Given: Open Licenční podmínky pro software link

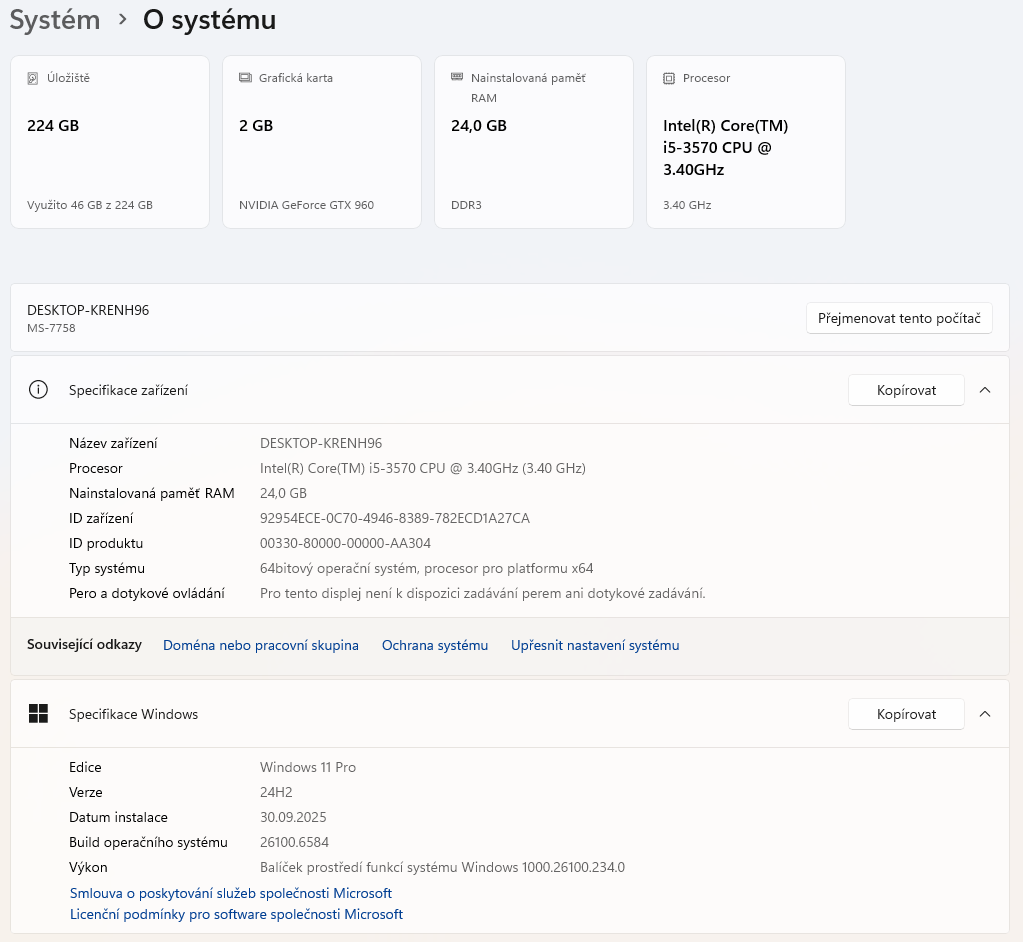Looking at the screenshot, I should [236, 914].
